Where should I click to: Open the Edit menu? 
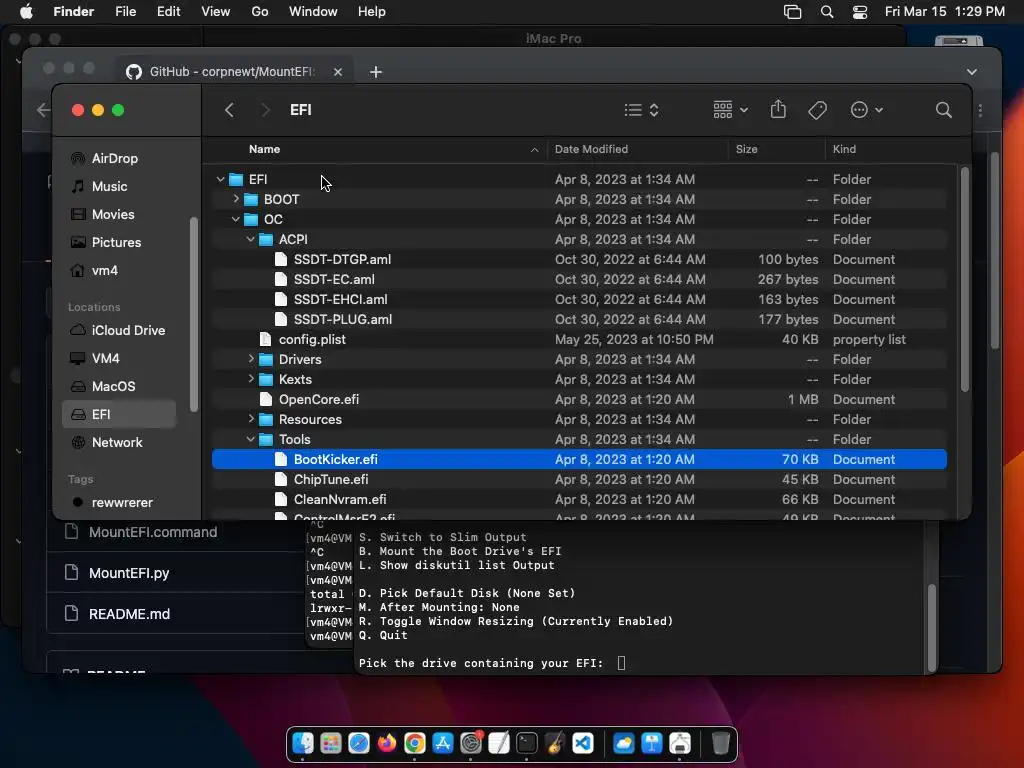tap(168, 11)
